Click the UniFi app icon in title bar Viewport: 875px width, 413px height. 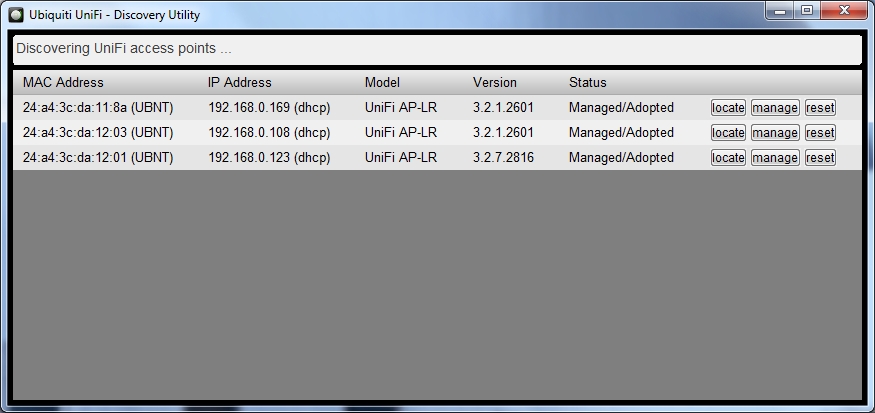pyautogui.click(x=17, y=15)
